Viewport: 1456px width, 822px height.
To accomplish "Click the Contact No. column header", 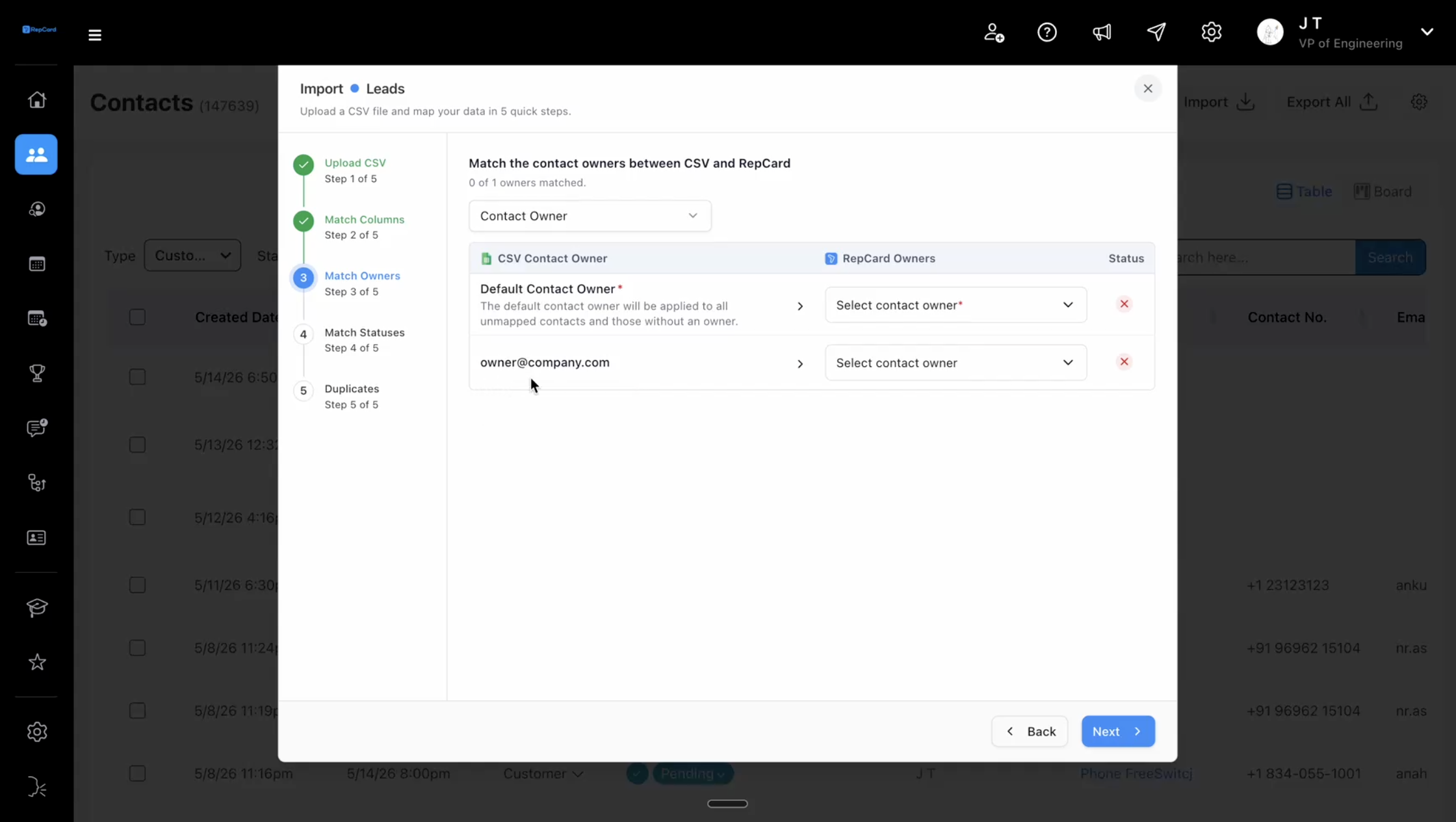I will [x=1287, y=317].
